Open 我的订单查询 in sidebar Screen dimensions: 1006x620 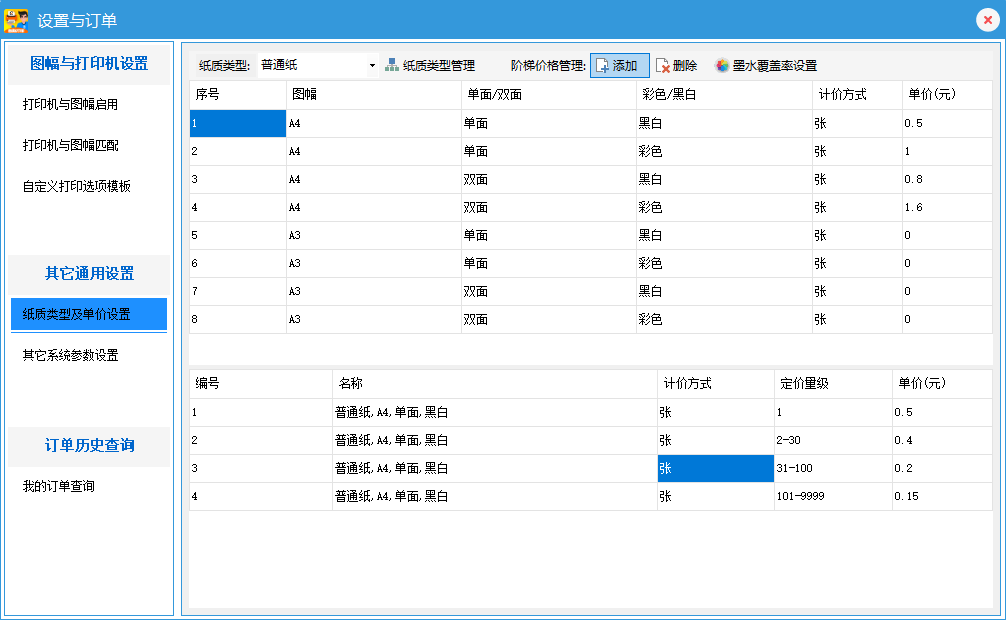(58, 486)
